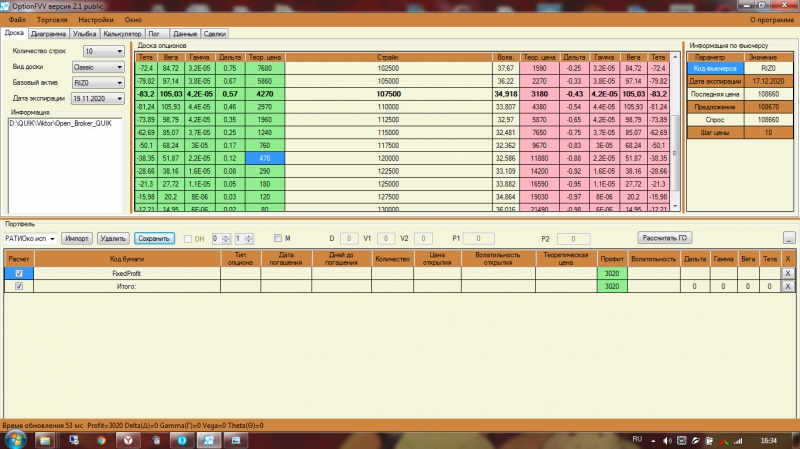Click the Сохранить button

pyautogui.click(x=154, y=238)
